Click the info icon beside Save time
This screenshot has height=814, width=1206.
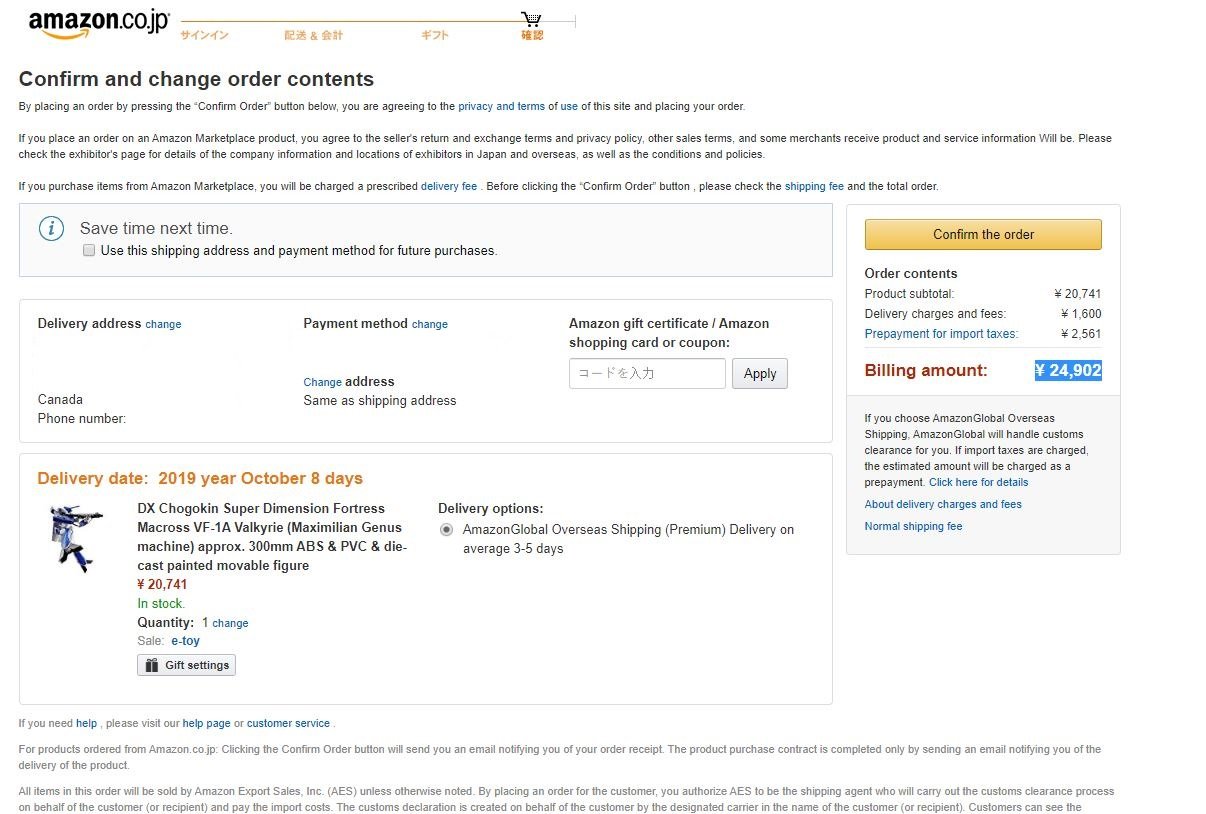(51, 229)
